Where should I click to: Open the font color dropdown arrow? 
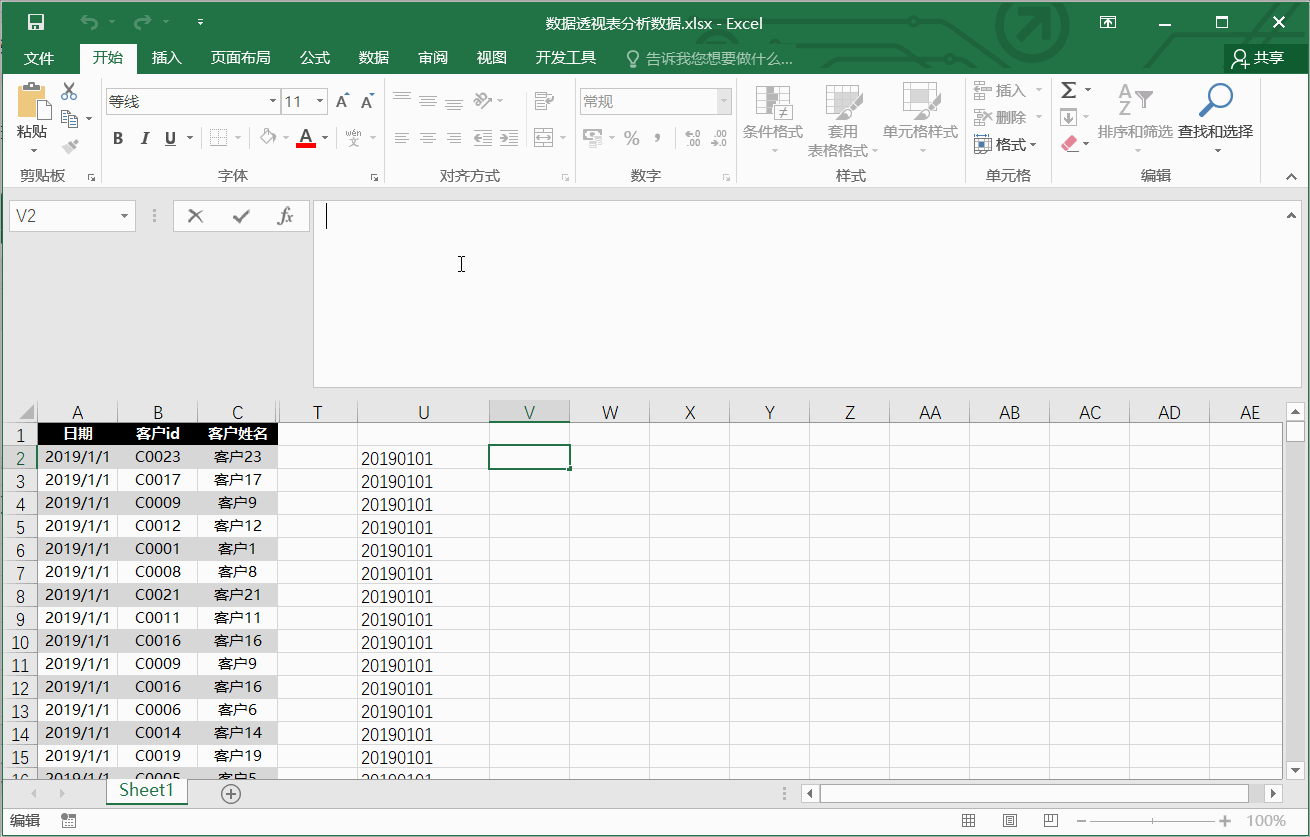coord(325,138)
